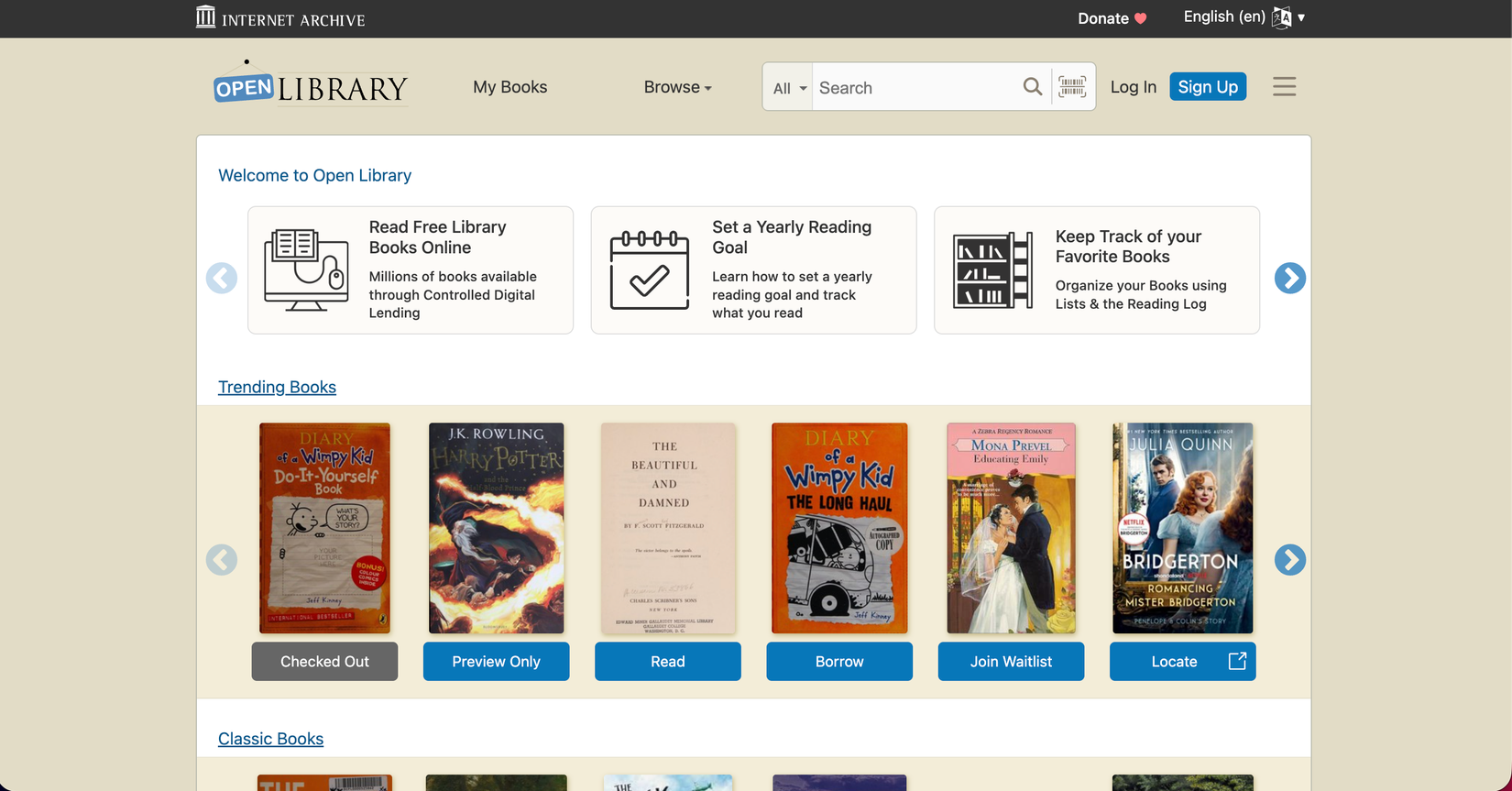
Task: Click the Welcome to Open Library heading
Action: click(314, 175)
